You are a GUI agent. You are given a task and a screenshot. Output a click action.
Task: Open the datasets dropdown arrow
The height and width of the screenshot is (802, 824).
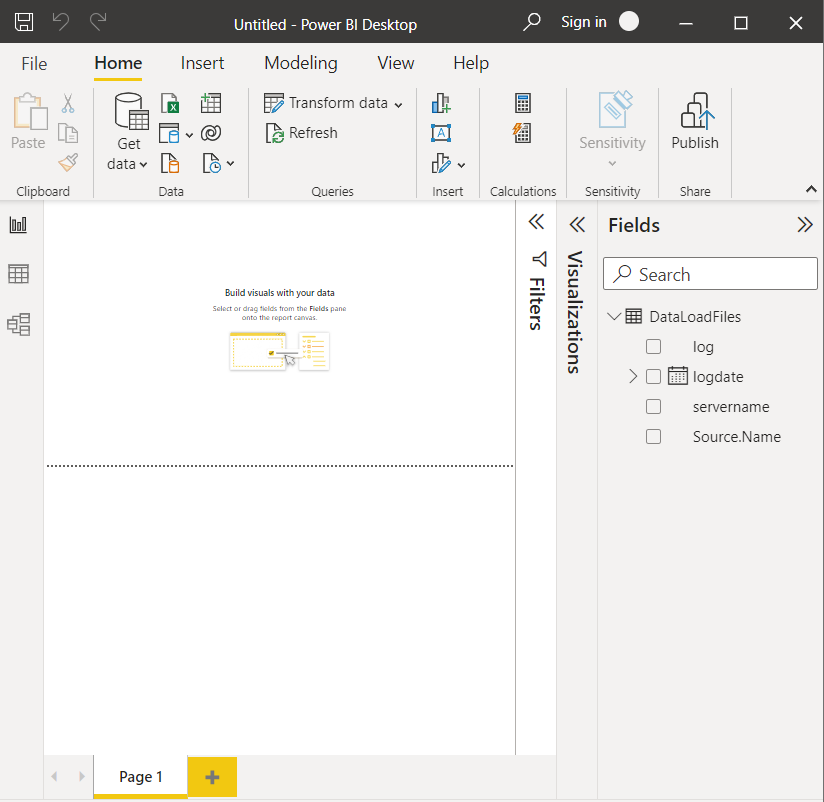click(189, 136)
